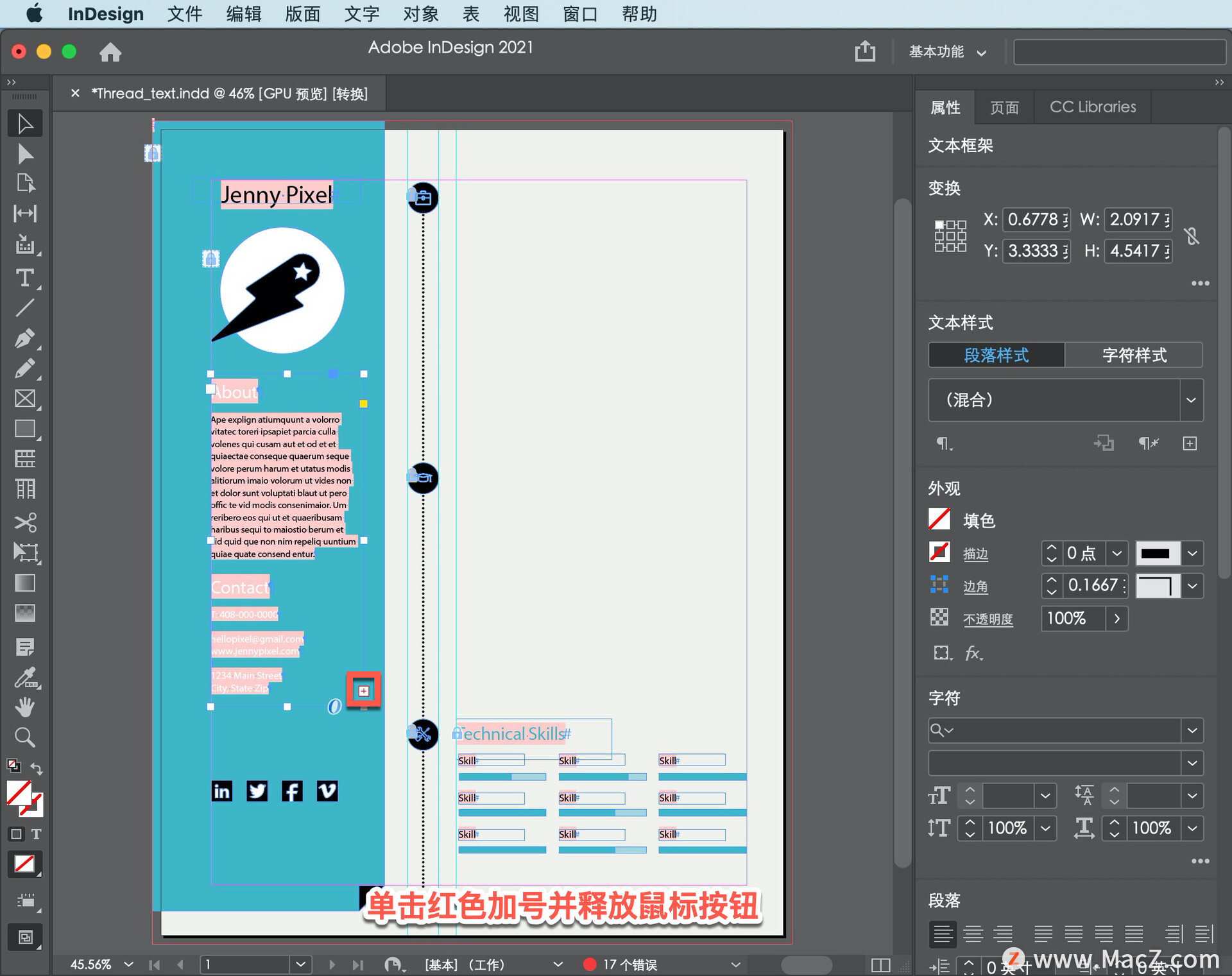Viewport: 1232px width, 976px height.
Task: Activate the Hand tool
Action: pos(25,707)
